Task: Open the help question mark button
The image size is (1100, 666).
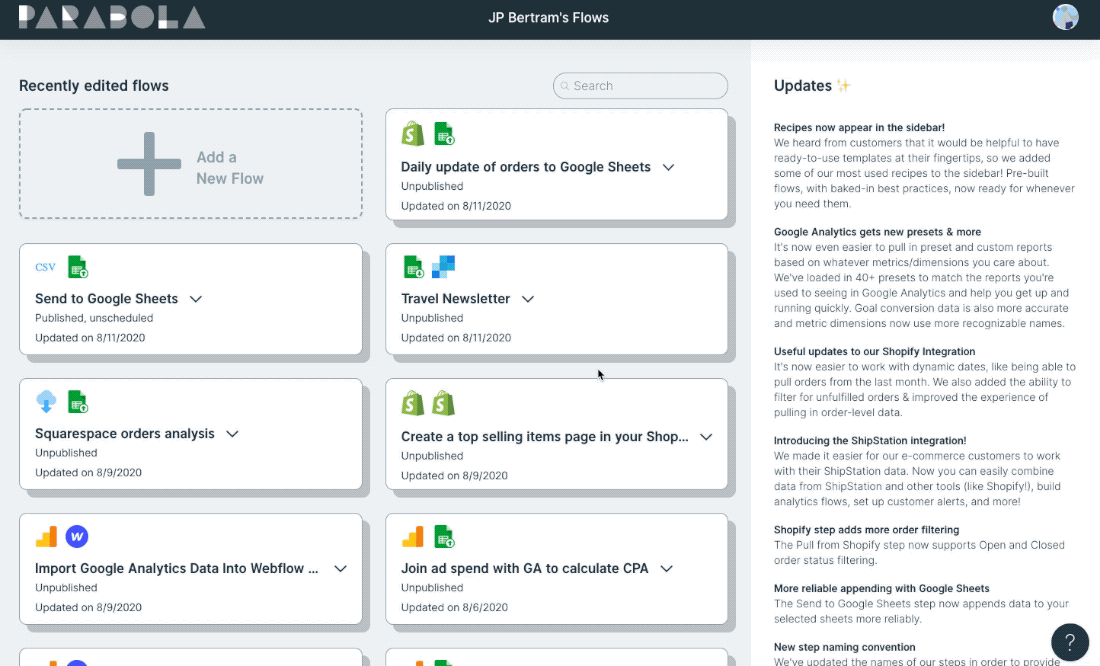Action: tap(1070, 641)
